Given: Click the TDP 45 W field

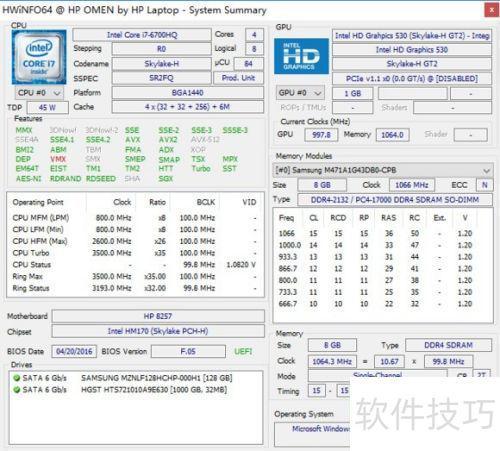Looking at the screenshot, I should (x=48, y=107).
